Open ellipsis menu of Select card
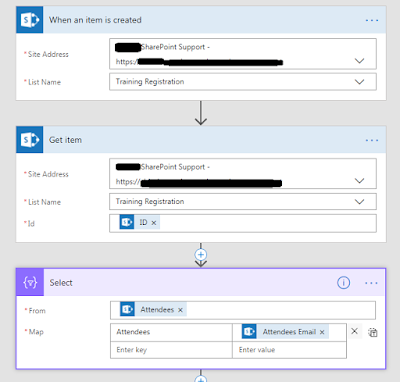The image size is (400, 382). point(371,283)
